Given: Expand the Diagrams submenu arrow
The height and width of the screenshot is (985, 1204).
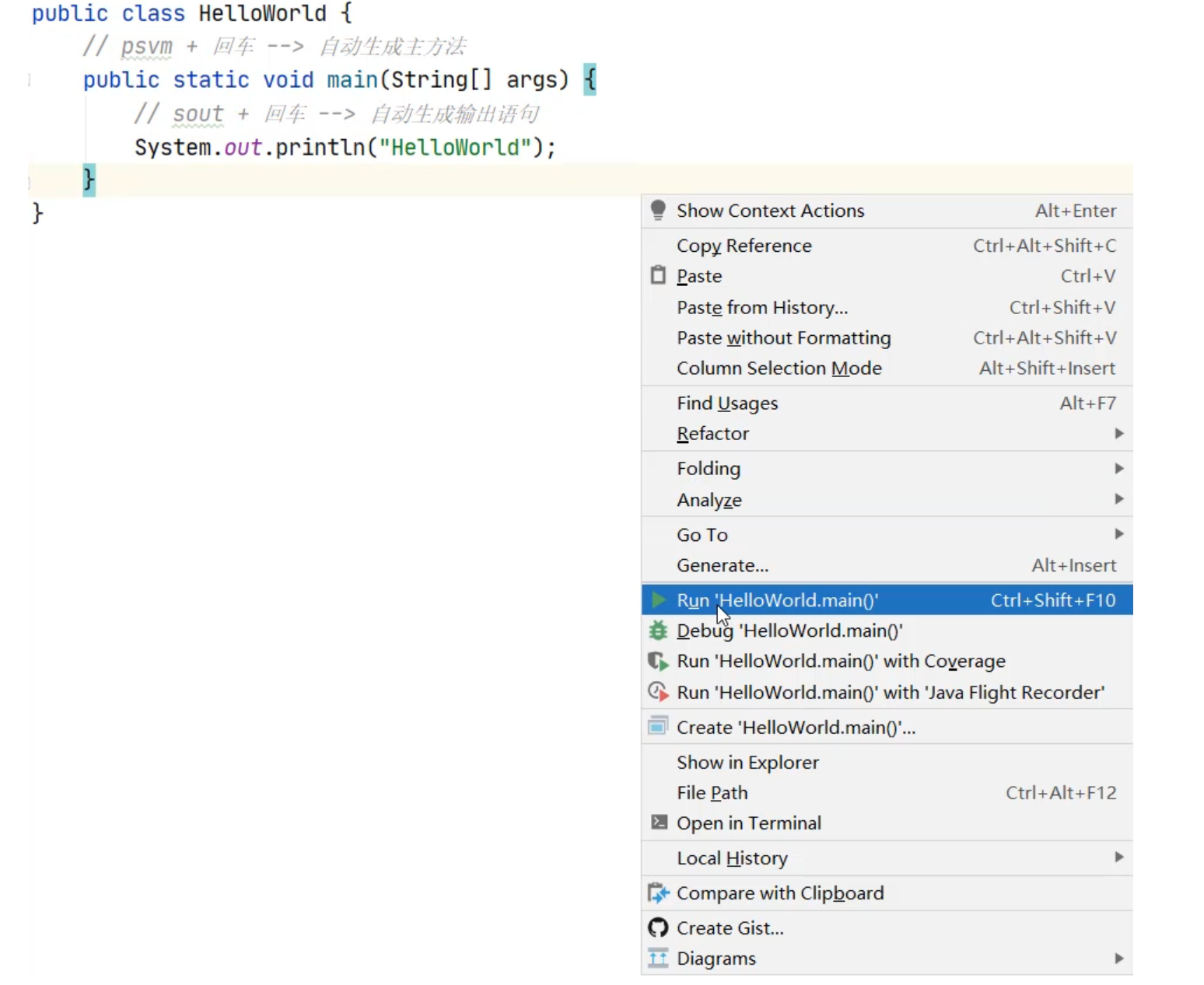Looking at the screenshot, I should coord(1118,958).
